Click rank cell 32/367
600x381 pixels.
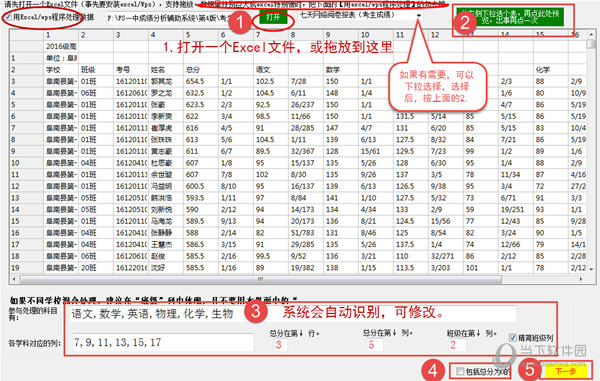click(306, 151)
